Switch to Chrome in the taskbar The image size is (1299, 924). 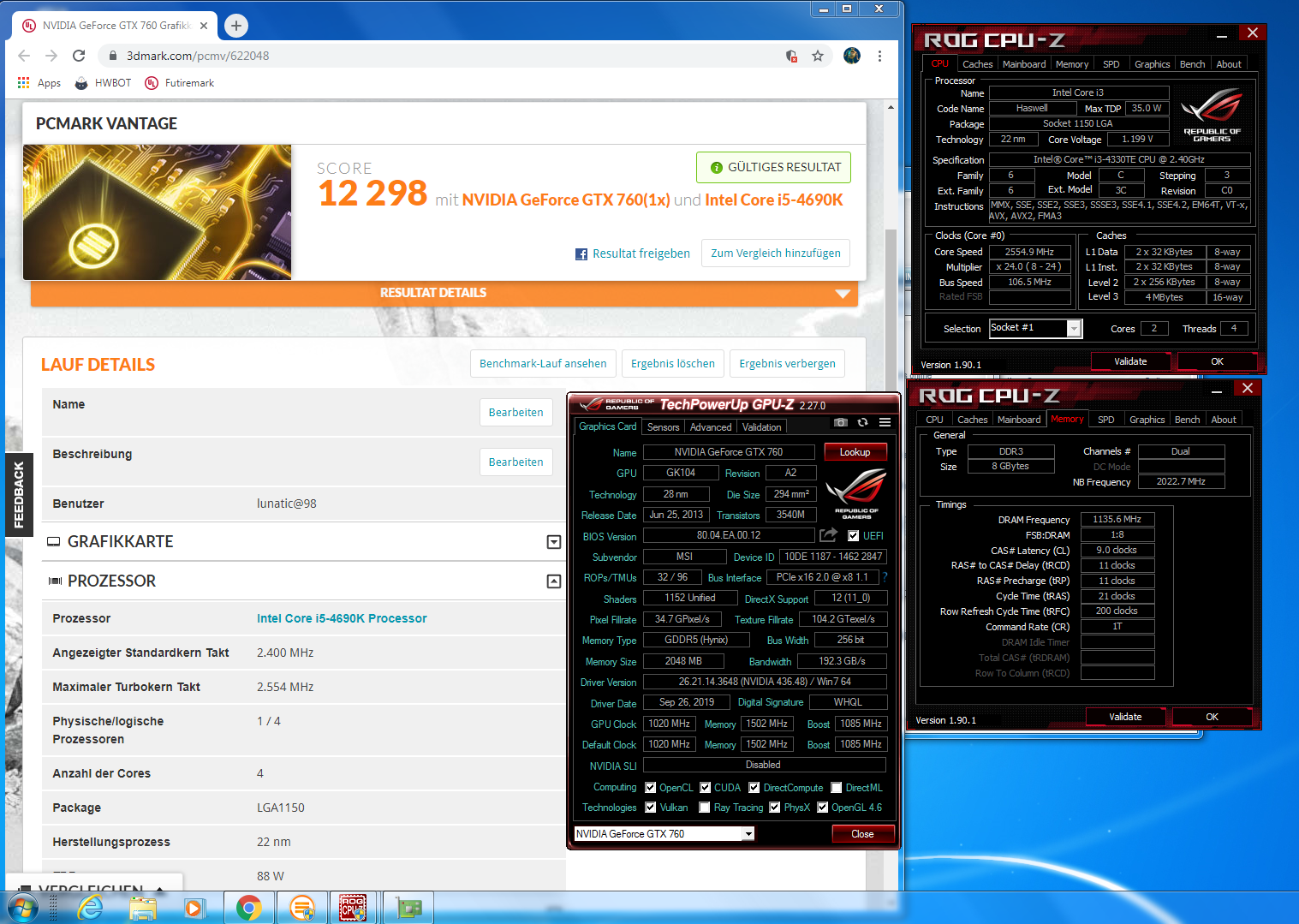pyautogui.click(x=249, y=907)
